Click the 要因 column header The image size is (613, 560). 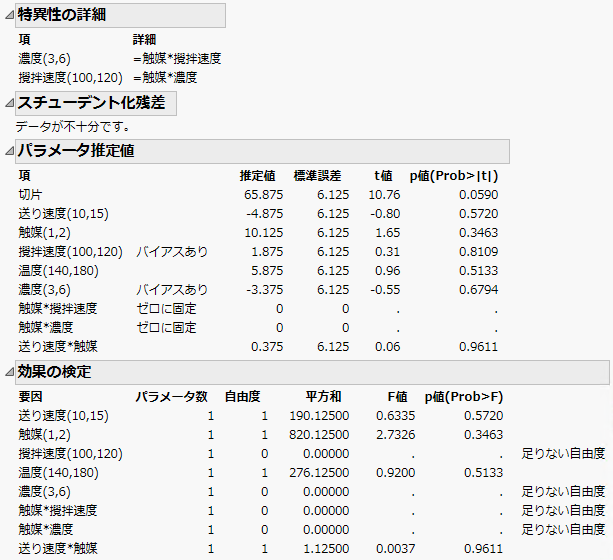[x=30, y=397]
